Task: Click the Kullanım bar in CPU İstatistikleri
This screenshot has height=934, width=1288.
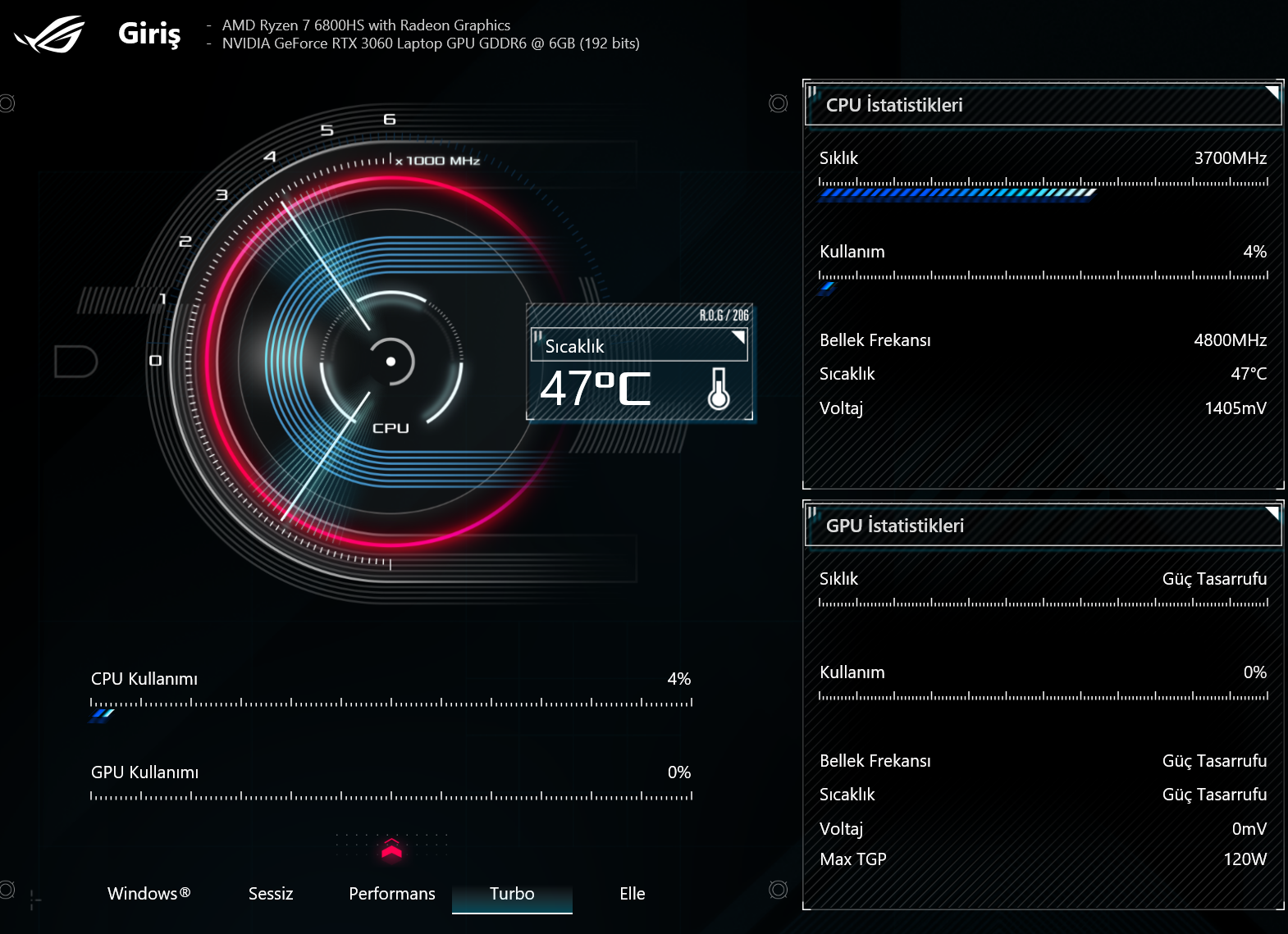Action: click(1044, 281)
